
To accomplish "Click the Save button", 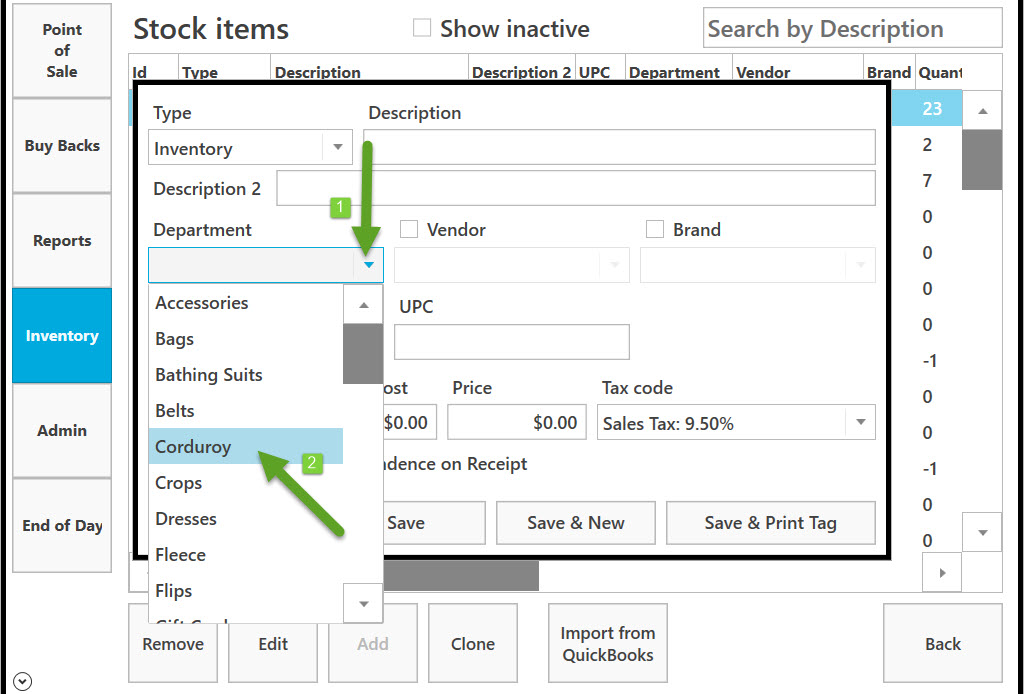I will 434,522.
